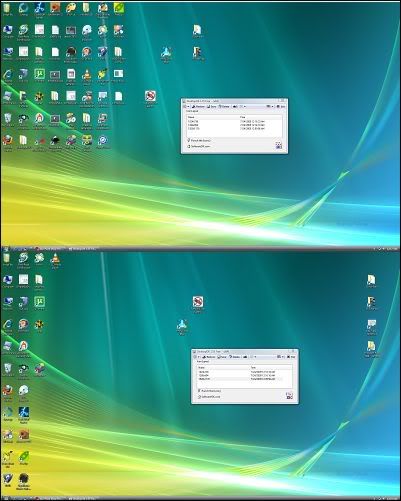
Task: Select green leaf icon on lower desktop
Action: tap(23, 456)
